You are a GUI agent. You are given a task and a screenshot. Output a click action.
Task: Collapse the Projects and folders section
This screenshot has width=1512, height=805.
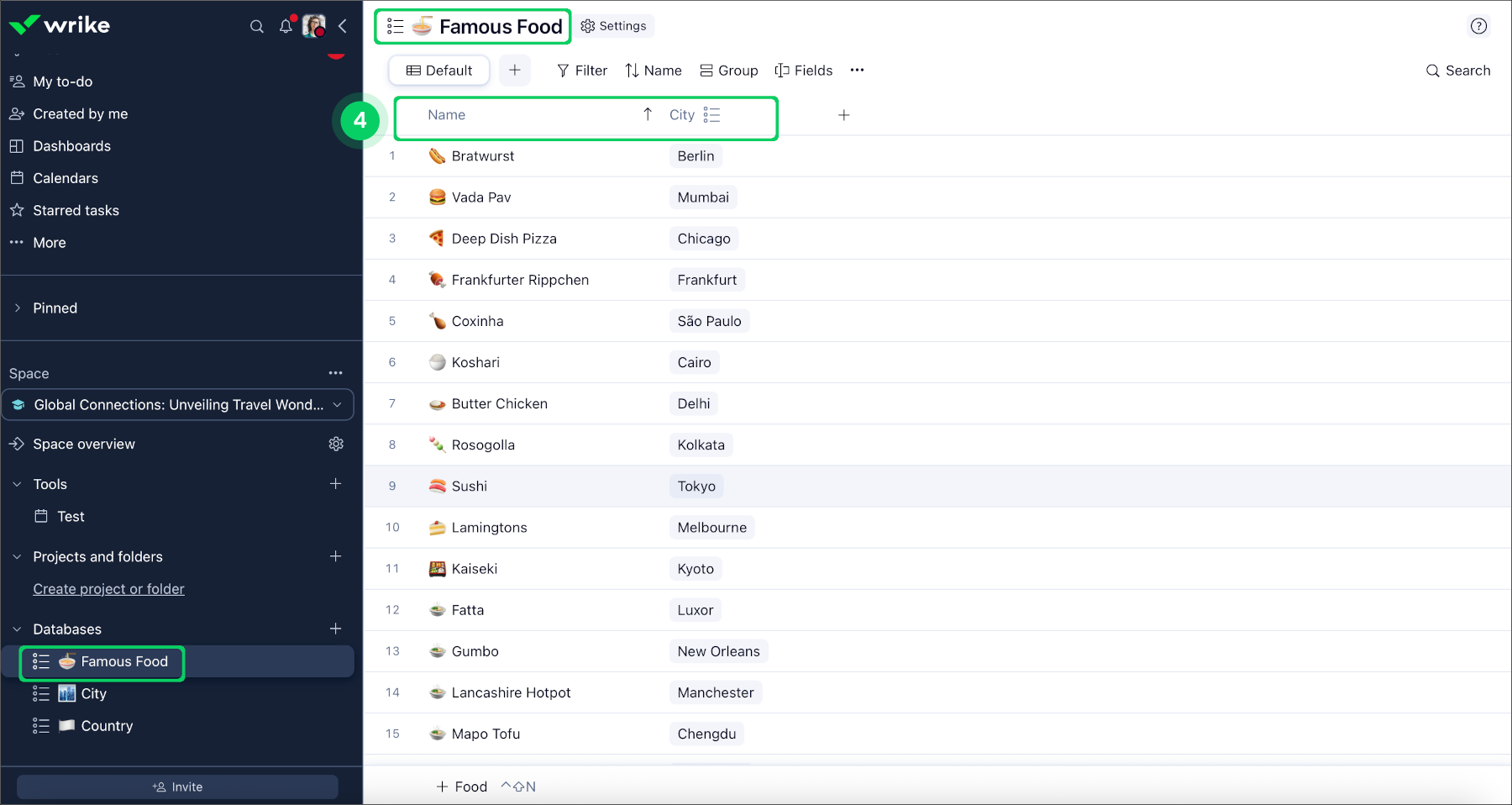click(x=18, y=557)
